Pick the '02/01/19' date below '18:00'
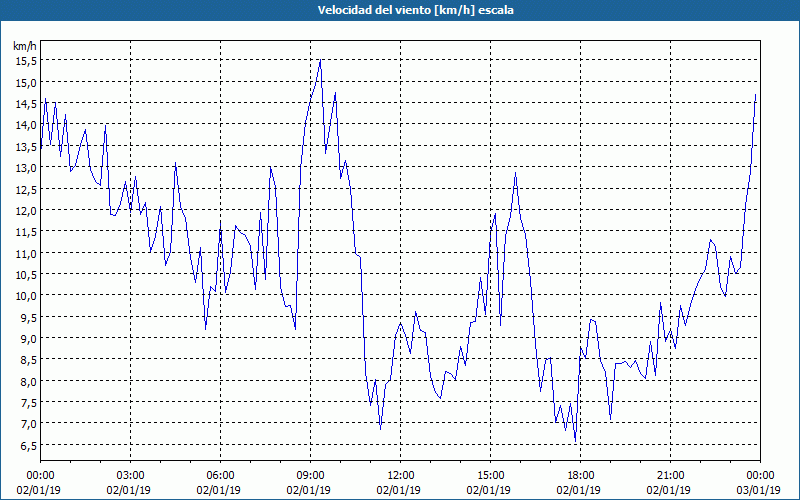Screen dimensions: 800x500 pos(579,490)
